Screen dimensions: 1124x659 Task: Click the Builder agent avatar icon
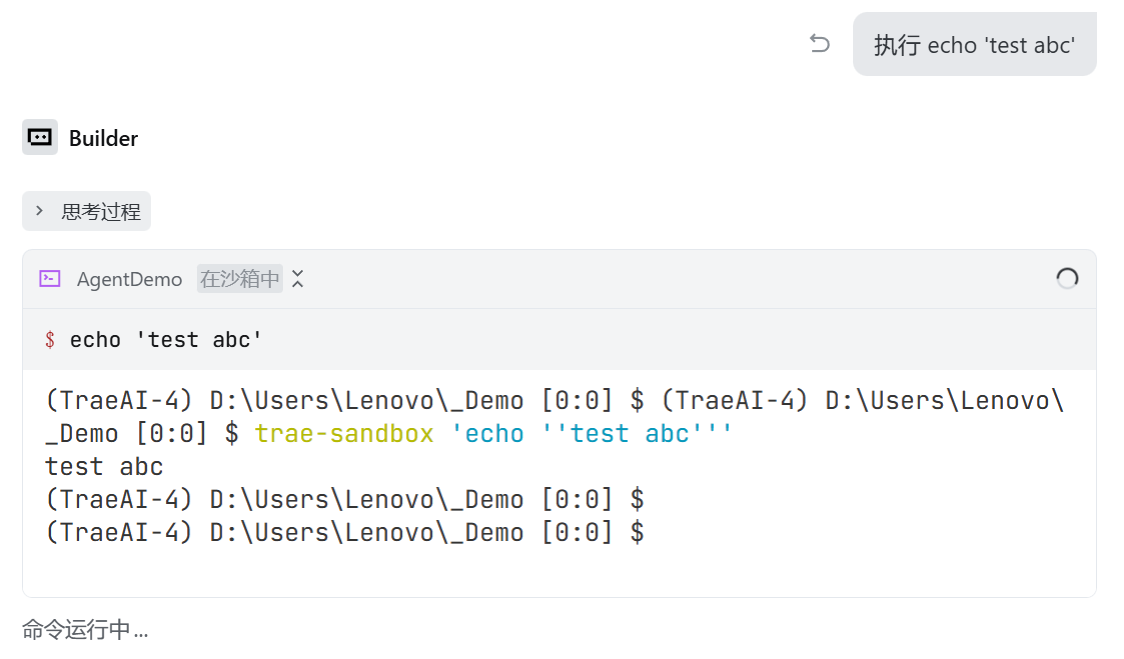pyautogui.click(x=40, y=137)
